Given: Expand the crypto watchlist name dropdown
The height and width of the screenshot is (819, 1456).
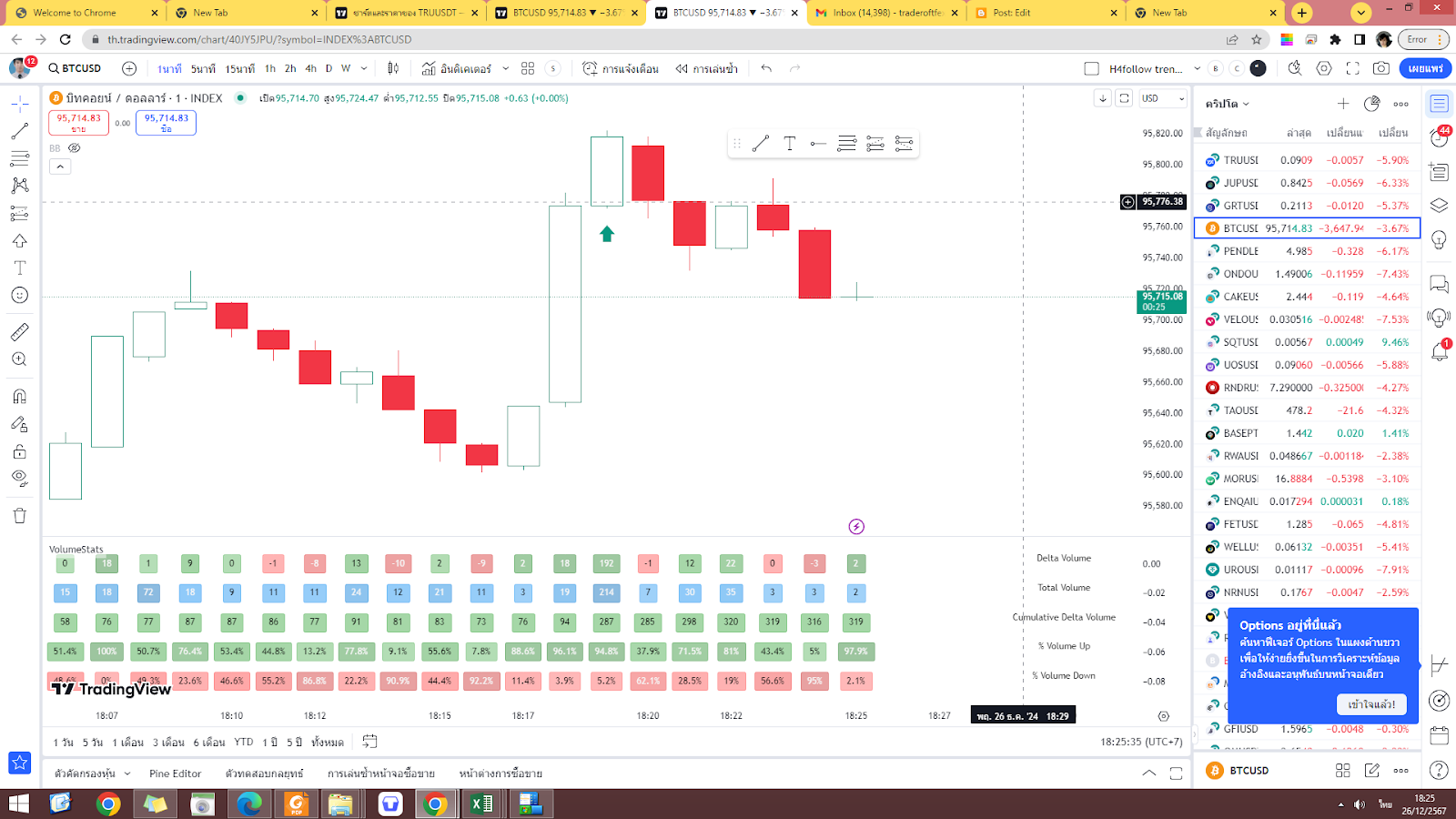Looking at the screenshot, I should 1228,104.
